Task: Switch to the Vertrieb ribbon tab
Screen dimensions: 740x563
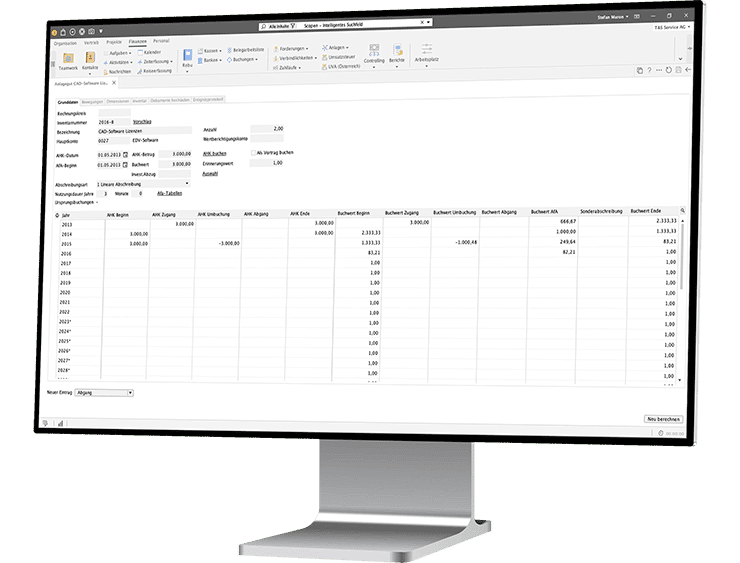Action: tap(92, 43)
